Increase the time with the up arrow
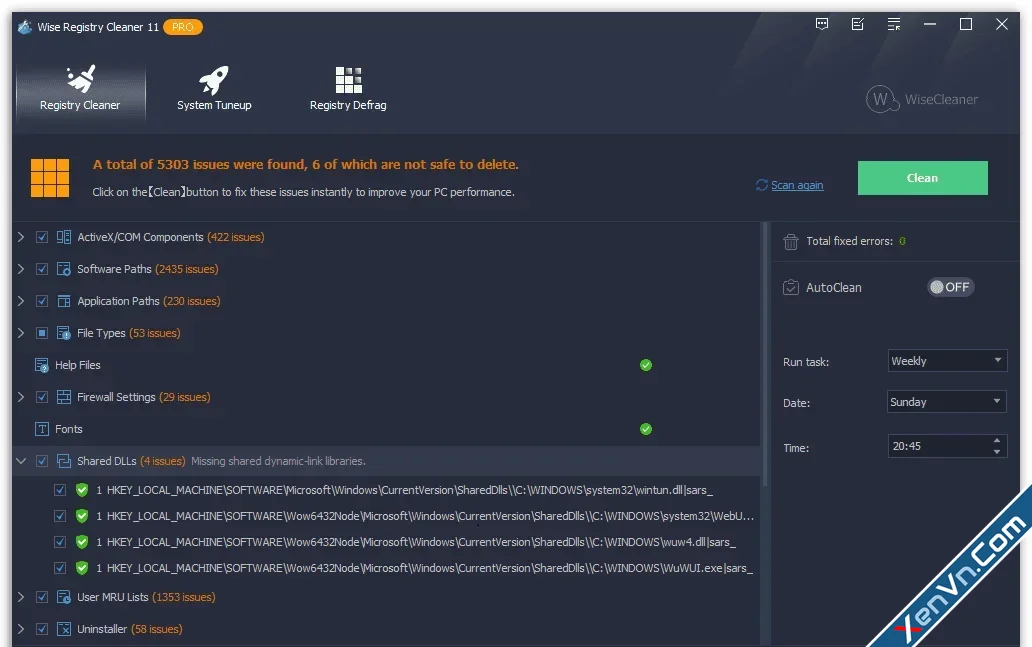The width and height of the screenshot is (1032, 647). 997,440
